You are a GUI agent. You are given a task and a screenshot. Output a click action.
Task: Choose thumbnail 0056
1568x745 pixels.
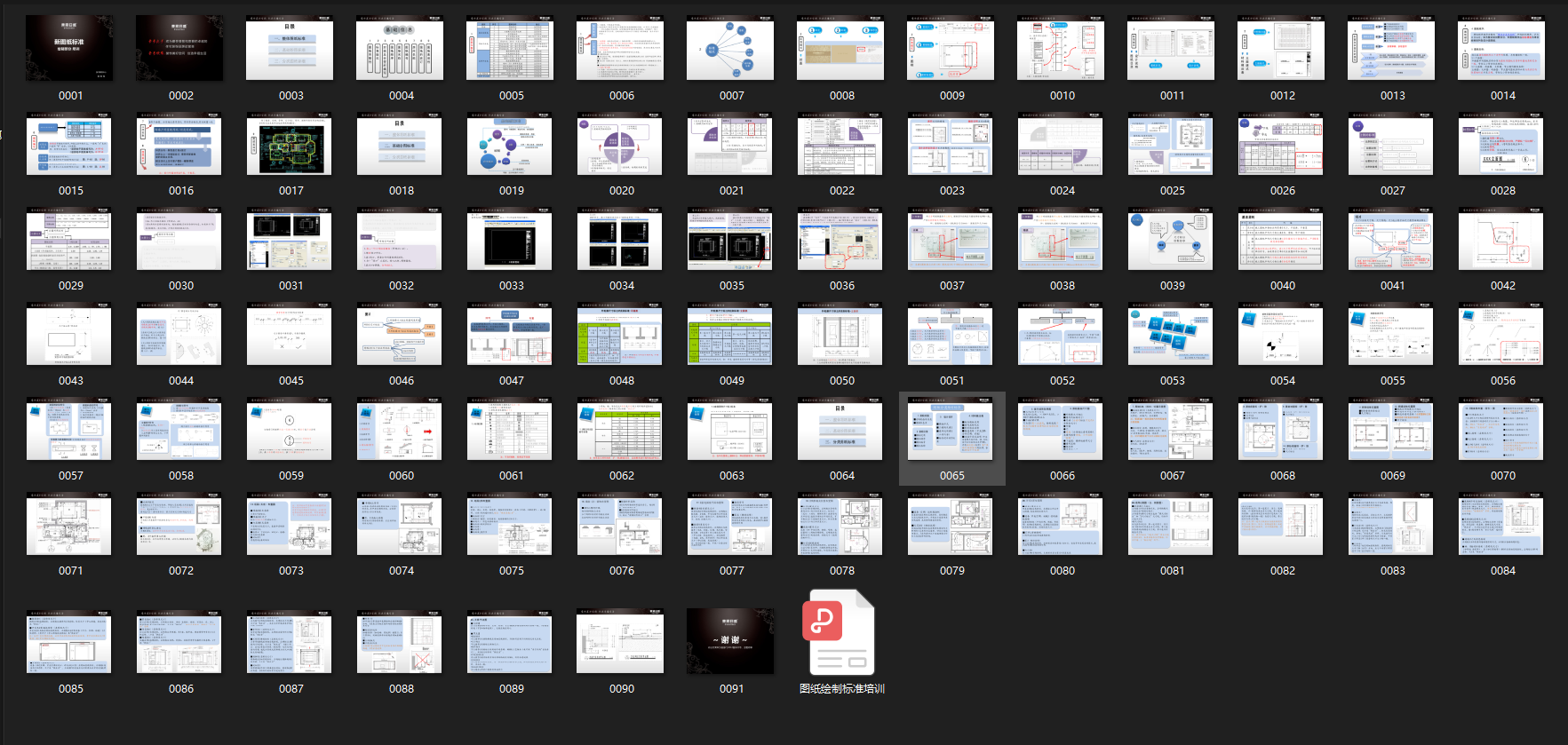pos(1501,334)
